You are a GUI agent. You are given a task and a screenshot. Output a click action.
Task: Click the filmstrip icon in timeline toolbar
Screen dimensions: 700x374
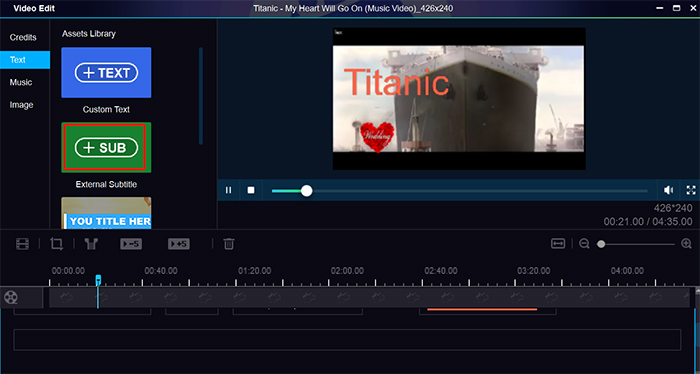(x=22, y=244)
